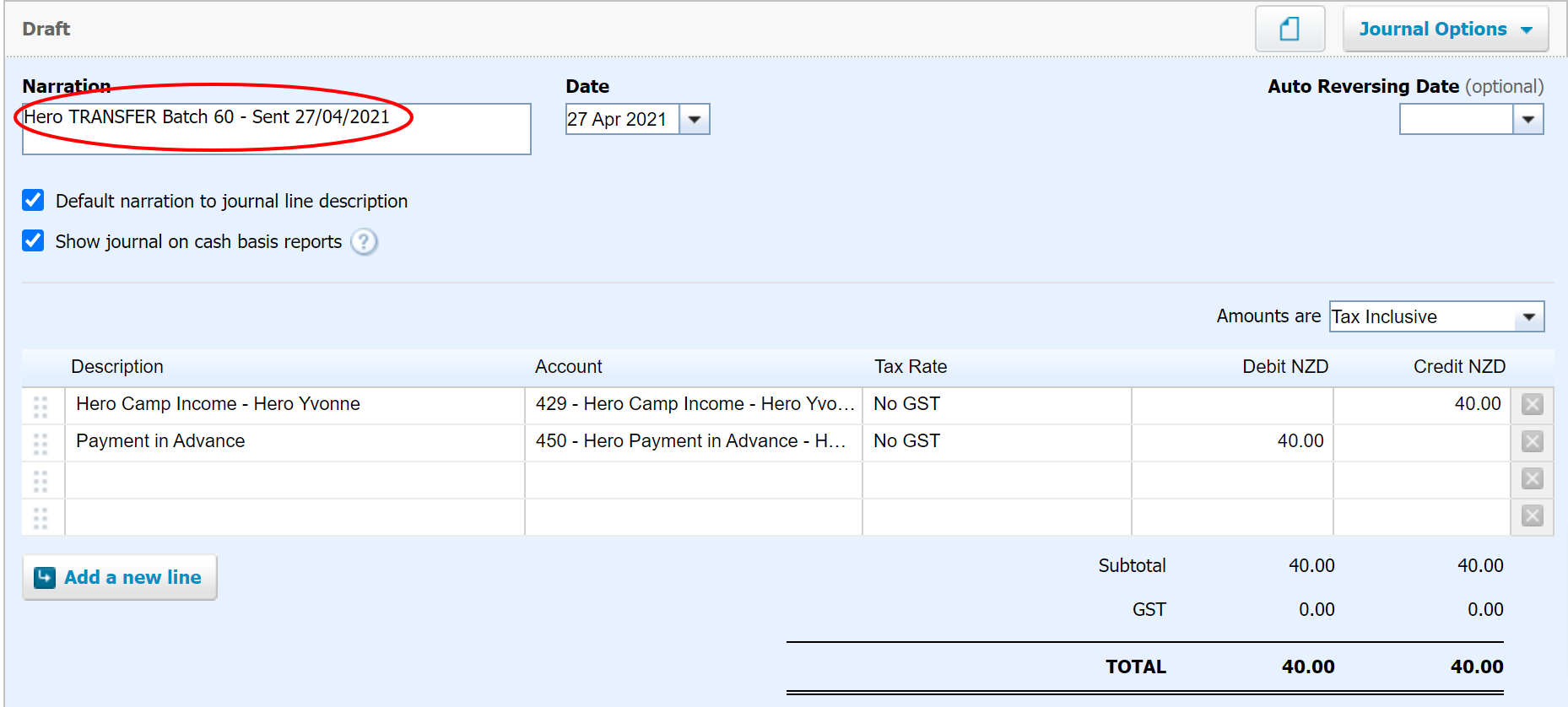The image size is (1568, 707).
Task: Uncheck Default narration to journal line description
Action: 33,200
